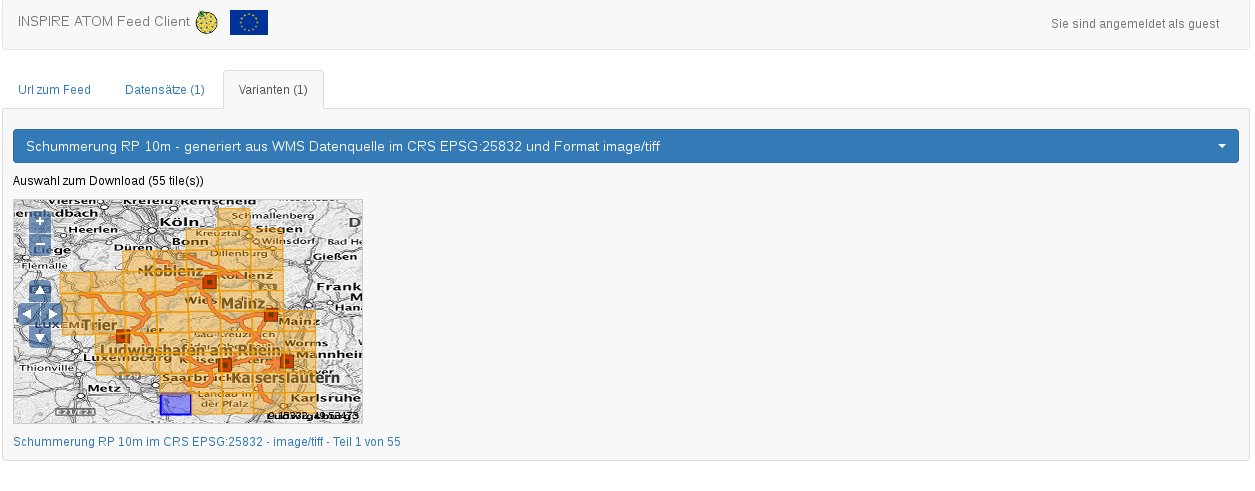Click the white caret arrow on the variant selector
Screen dimensions: 1255x491
click(1222, 146)
